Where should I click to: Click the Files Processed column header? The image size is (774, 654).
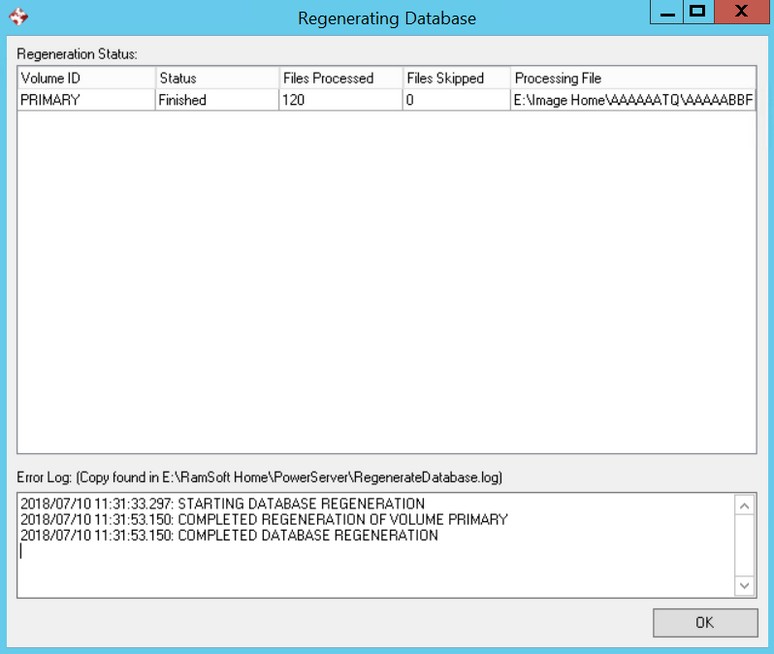tap(340, 78)
